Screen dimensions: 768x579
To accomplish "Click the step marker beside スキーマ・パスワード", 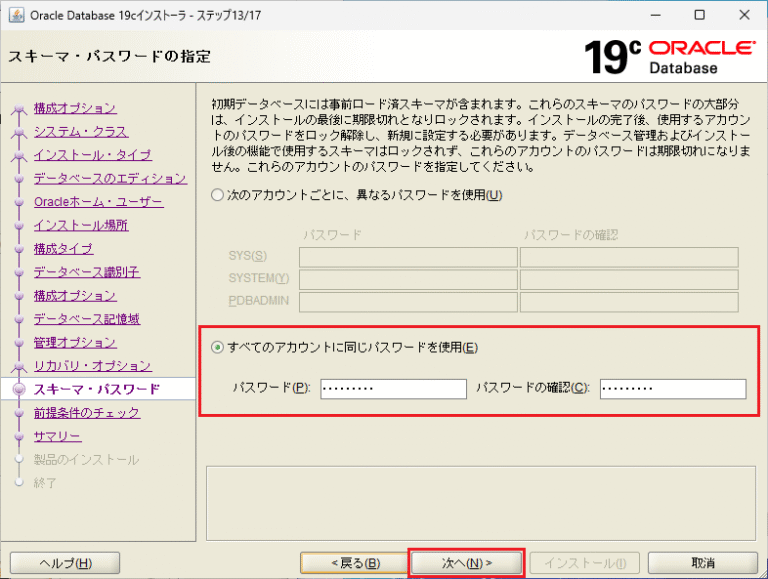I will tap(19, 389).
